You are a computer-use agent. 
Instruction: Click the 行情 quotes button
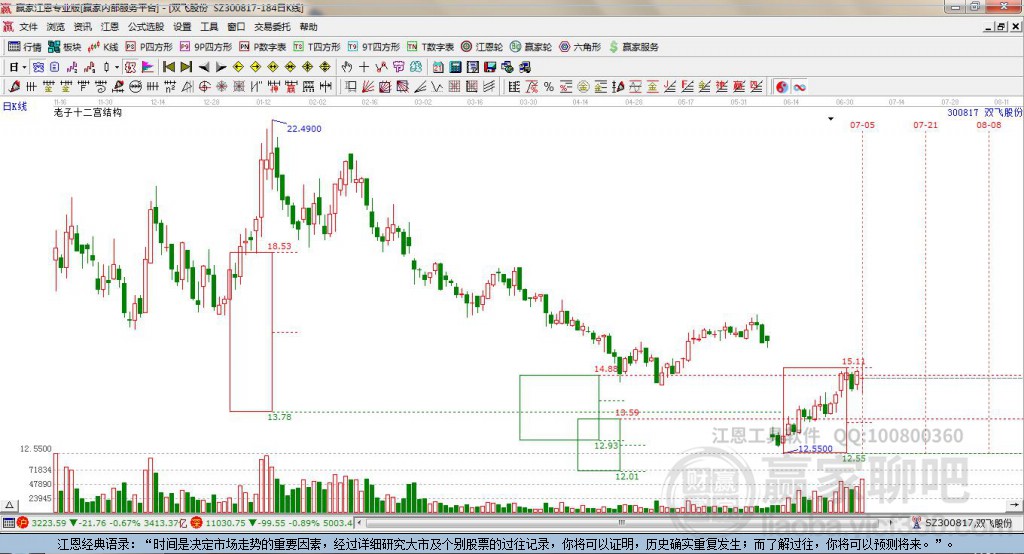(x=25, y=47)
